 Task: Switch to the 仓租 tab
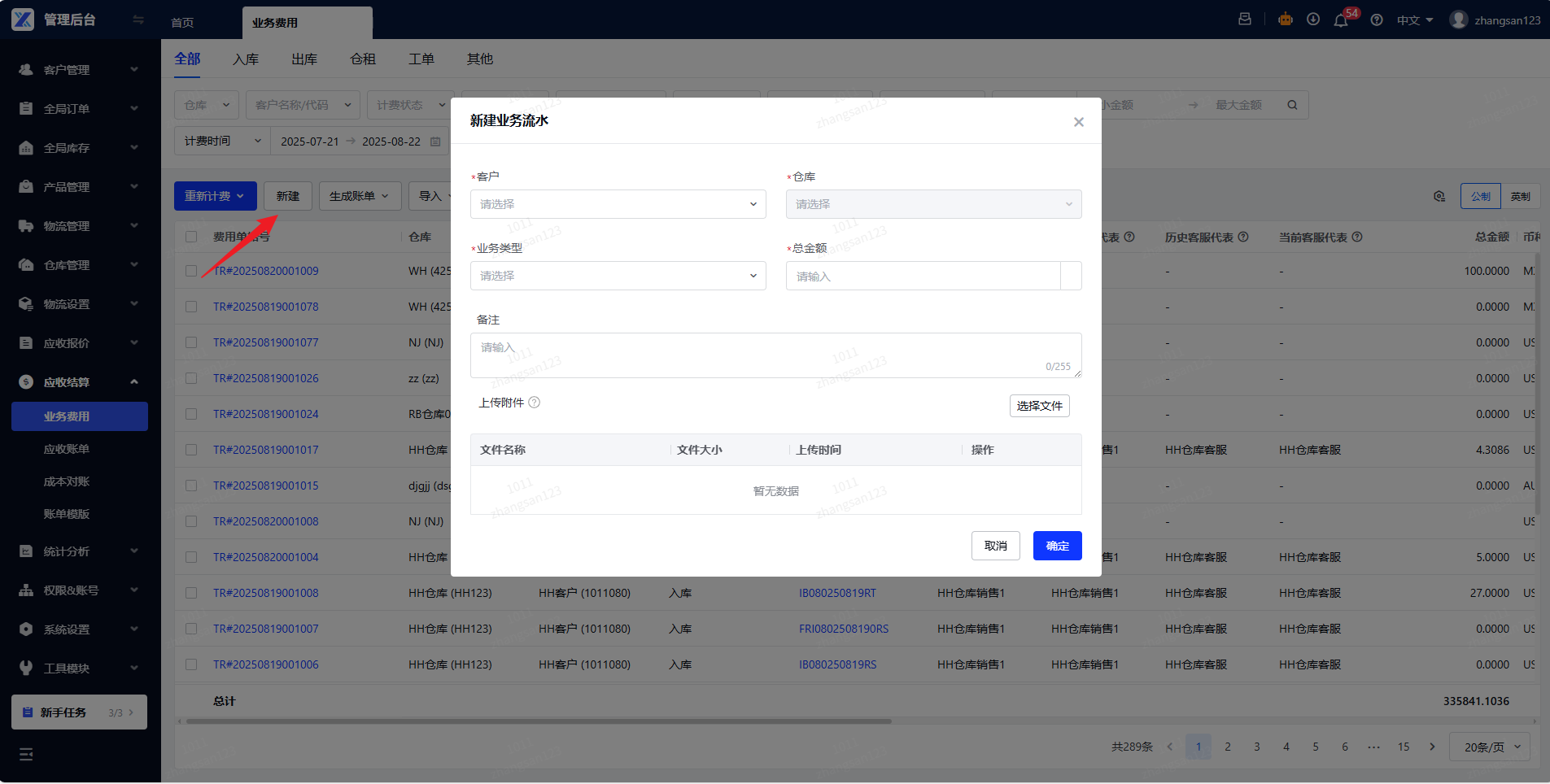[x=363, y=59]
